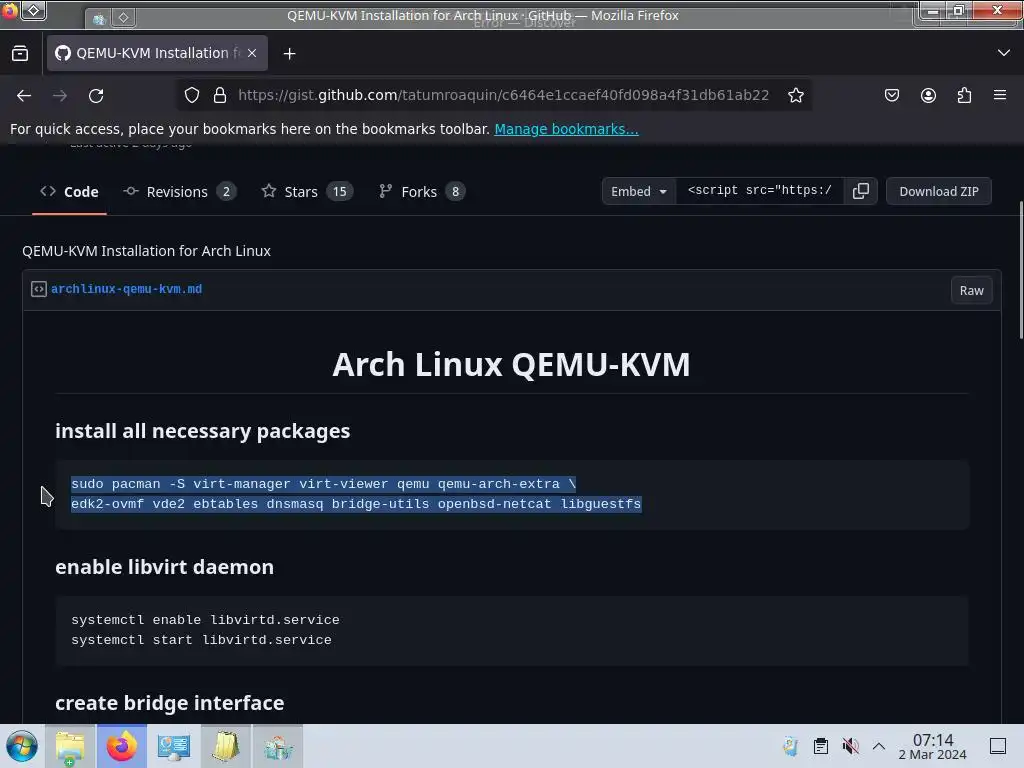Image resolution: width=1024 pixels, height=768 pixels.
Task: Click the 'systemctl start libvirtd.service' line
Action: pos(201,640)
